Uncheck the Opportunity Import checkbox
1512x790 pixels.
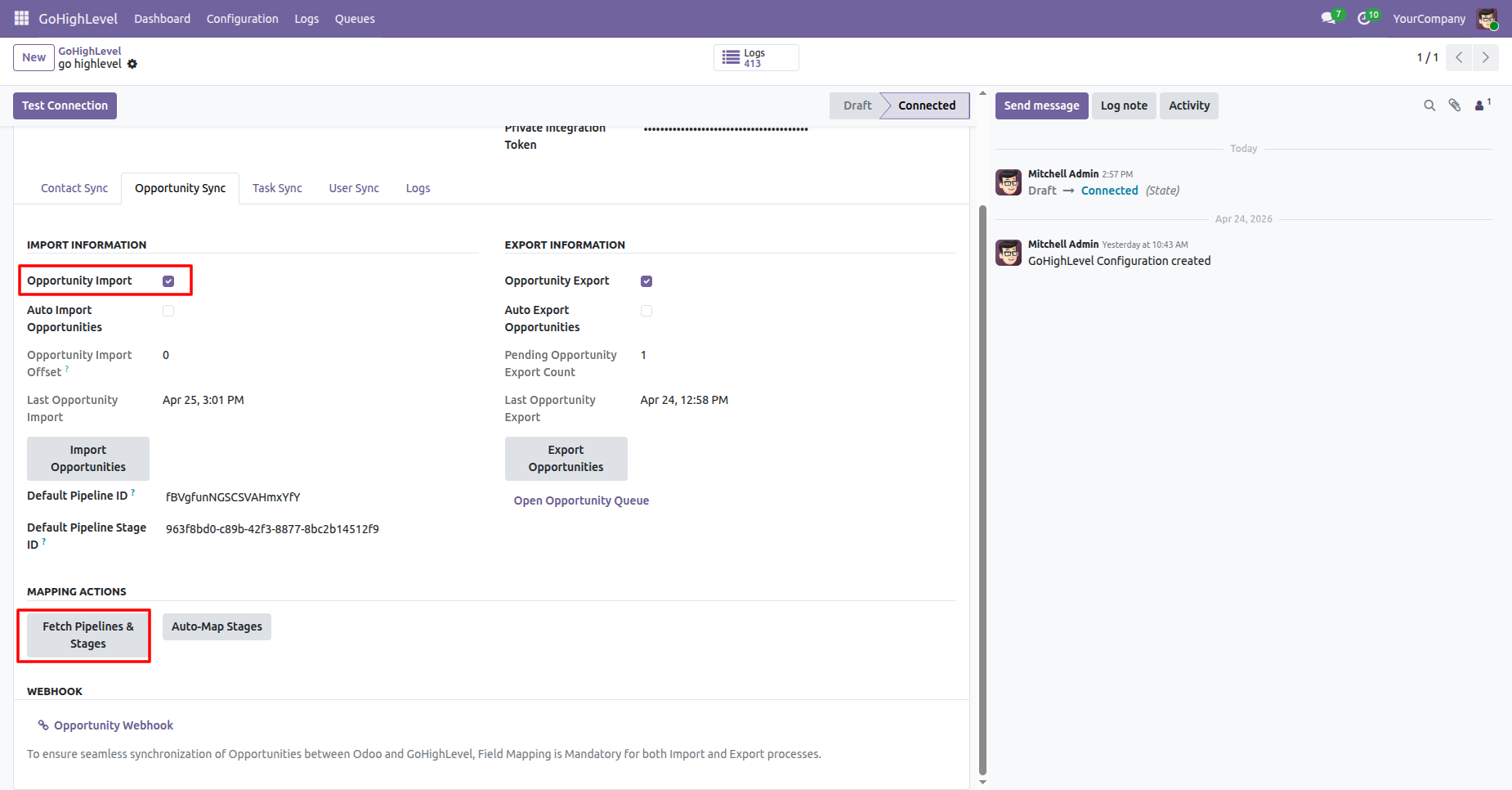point(168,281)
